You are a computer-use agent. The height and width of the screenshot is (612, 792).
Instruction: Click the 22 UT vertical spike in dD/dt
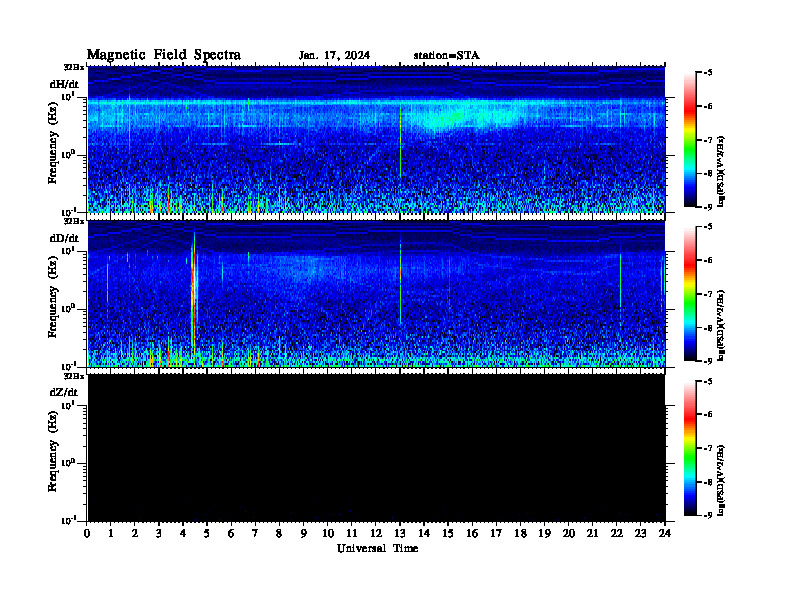[620, 283]
